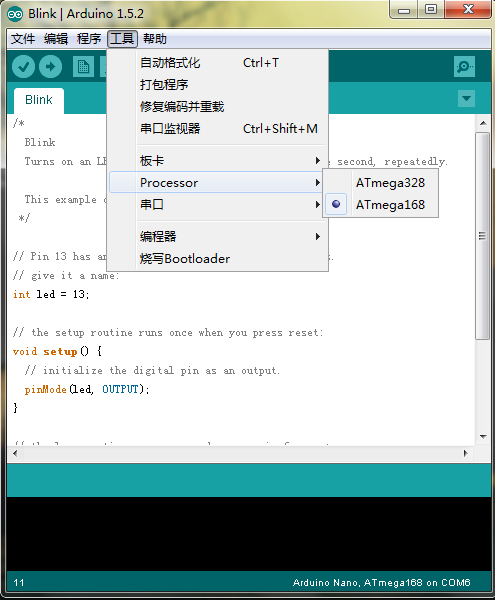The image size is (495, 600).
Task: Click status text 'Arduino Nano, ATmega168 on COM6'
Action: [381, 583]
